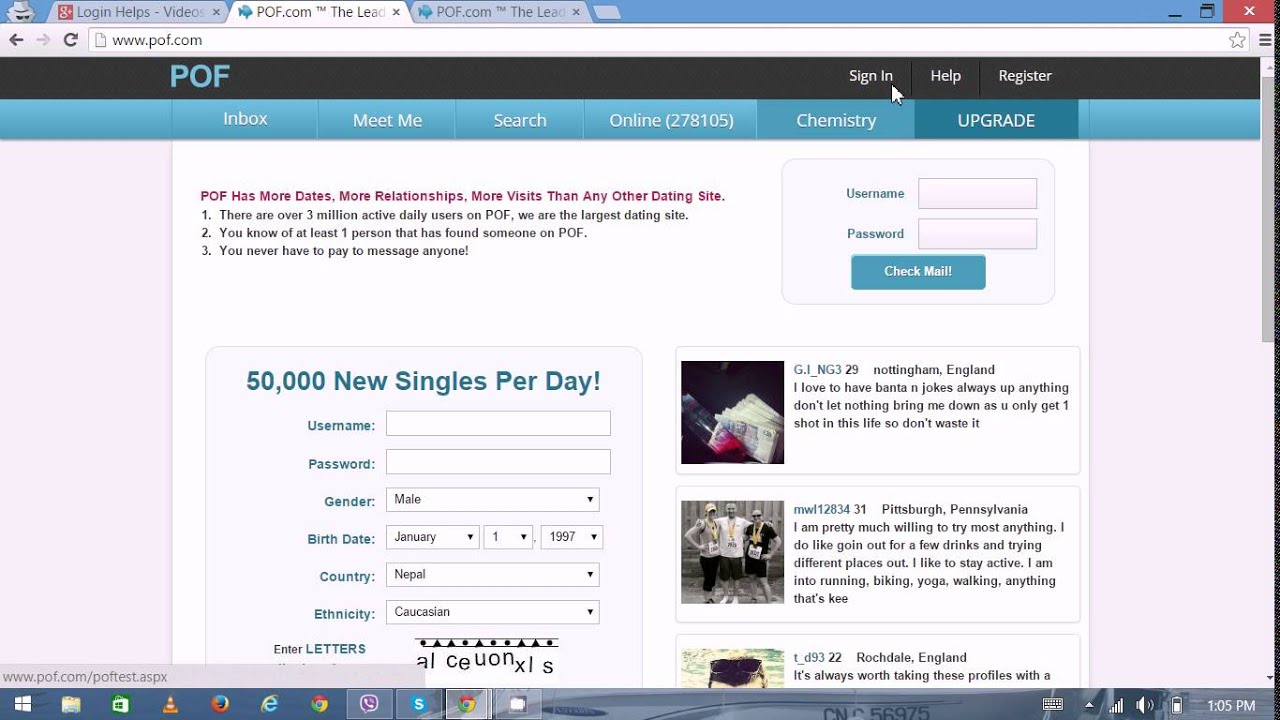The width and height of the screenshot is (1280, 720).
Task: Expand the Ethnicity Caucasian dropdown
Action: coord(492,612)
